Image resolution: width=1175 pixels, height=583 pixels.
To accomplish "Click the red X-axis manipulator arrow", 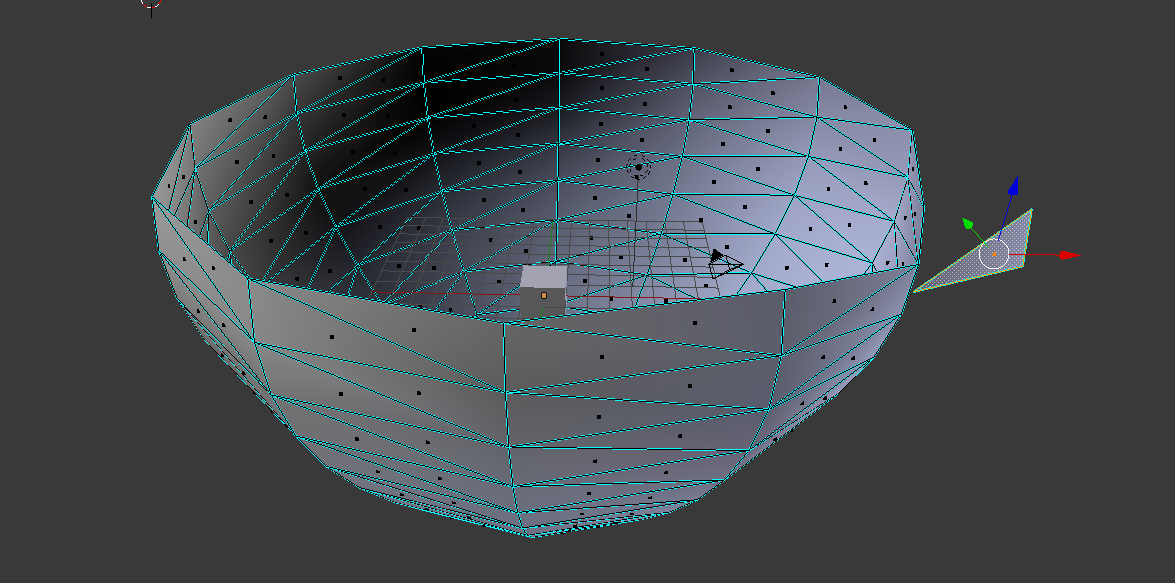I will click(x=1069, y=256).
